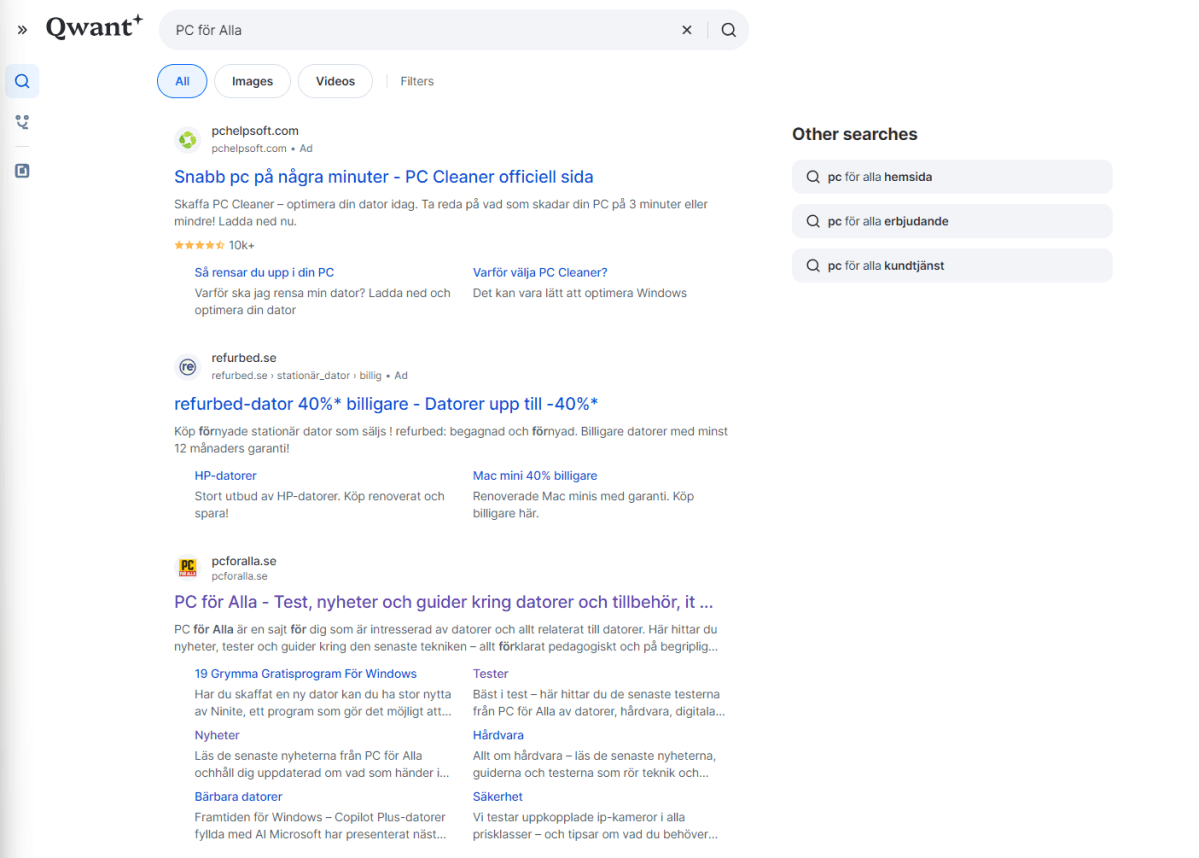Viewport: 1199px width, 858px height.
Task: Click the PC för Alla site favicon
Action: pyautogui.click(x=187, y=569)
